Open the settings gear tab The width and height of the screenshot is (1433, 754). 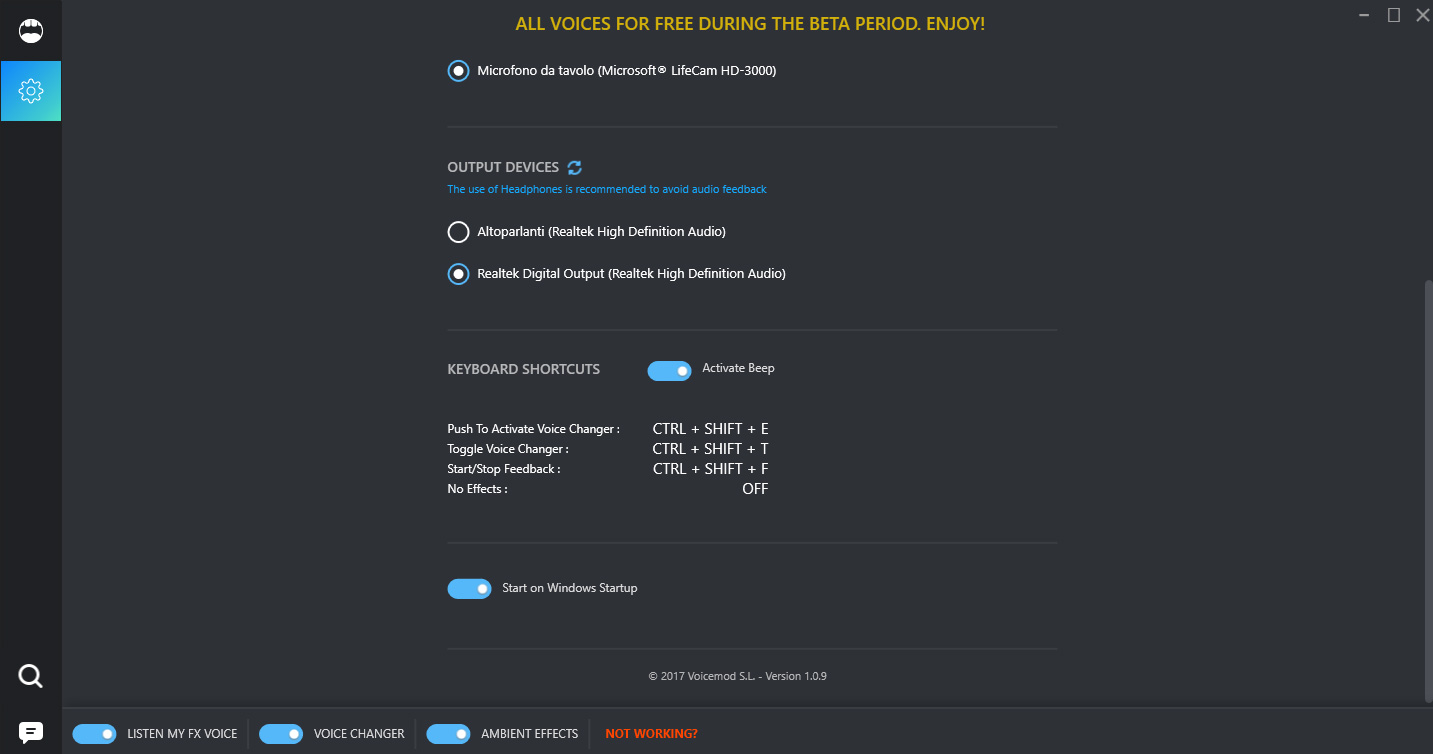(31, 91)
